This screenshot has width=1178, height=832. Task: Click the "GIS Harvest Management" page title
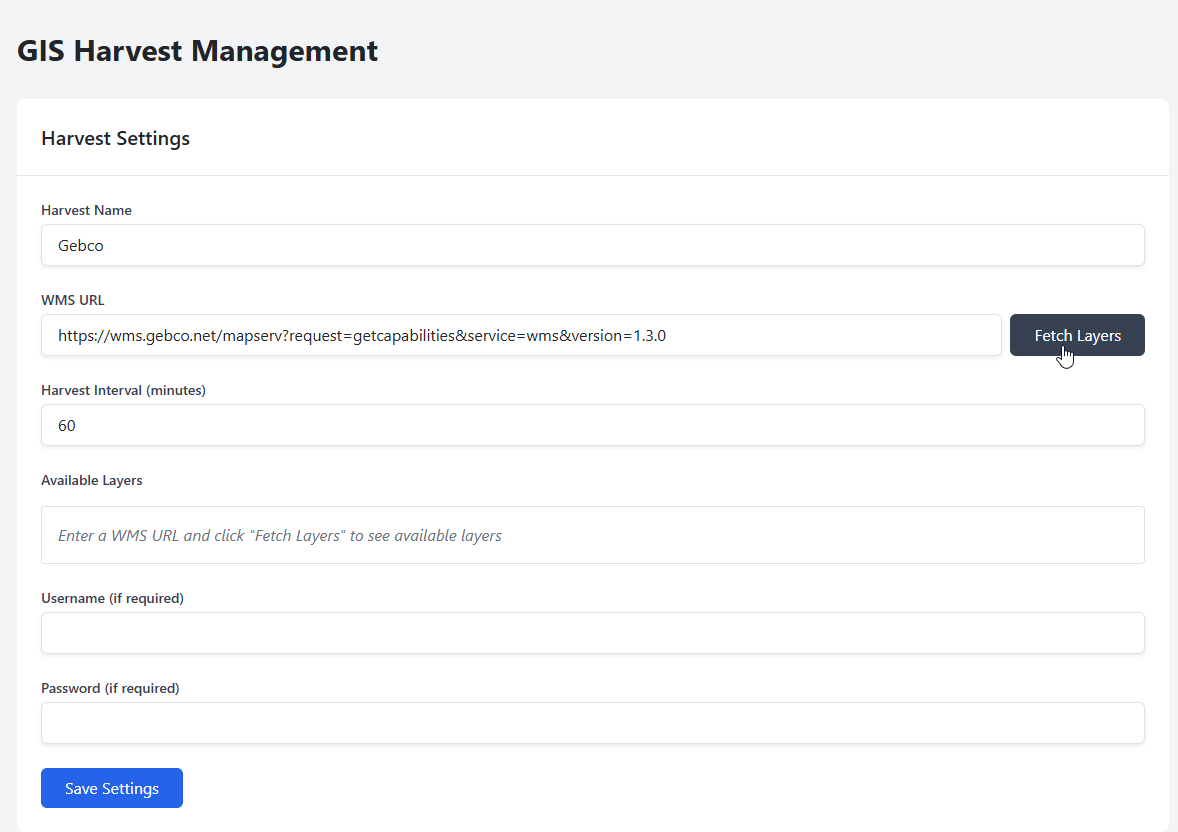[197, 51]
